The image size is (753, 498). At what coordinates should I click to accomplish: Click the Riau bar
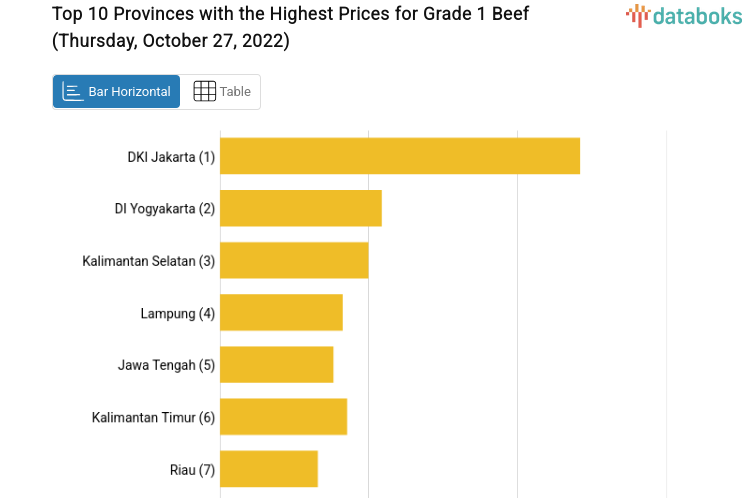coord(269,469)
